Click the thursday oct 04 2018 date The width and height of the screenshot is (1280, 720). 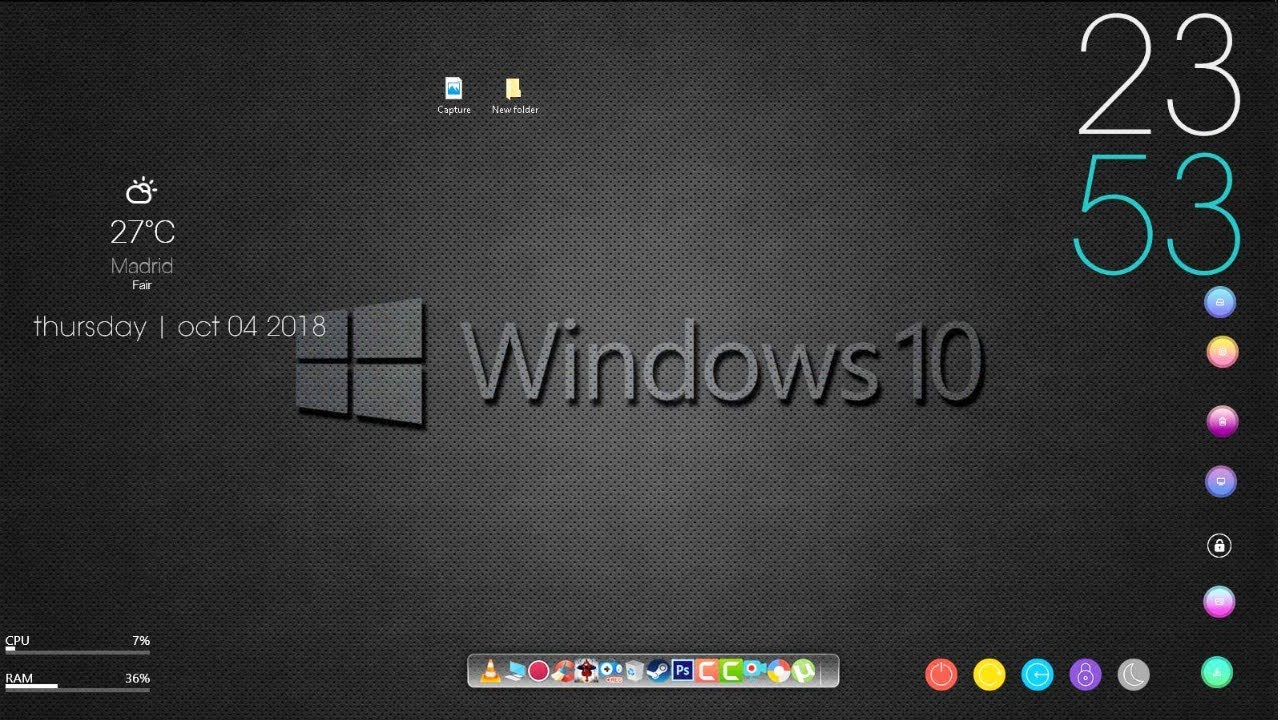[x=180, y=327]
